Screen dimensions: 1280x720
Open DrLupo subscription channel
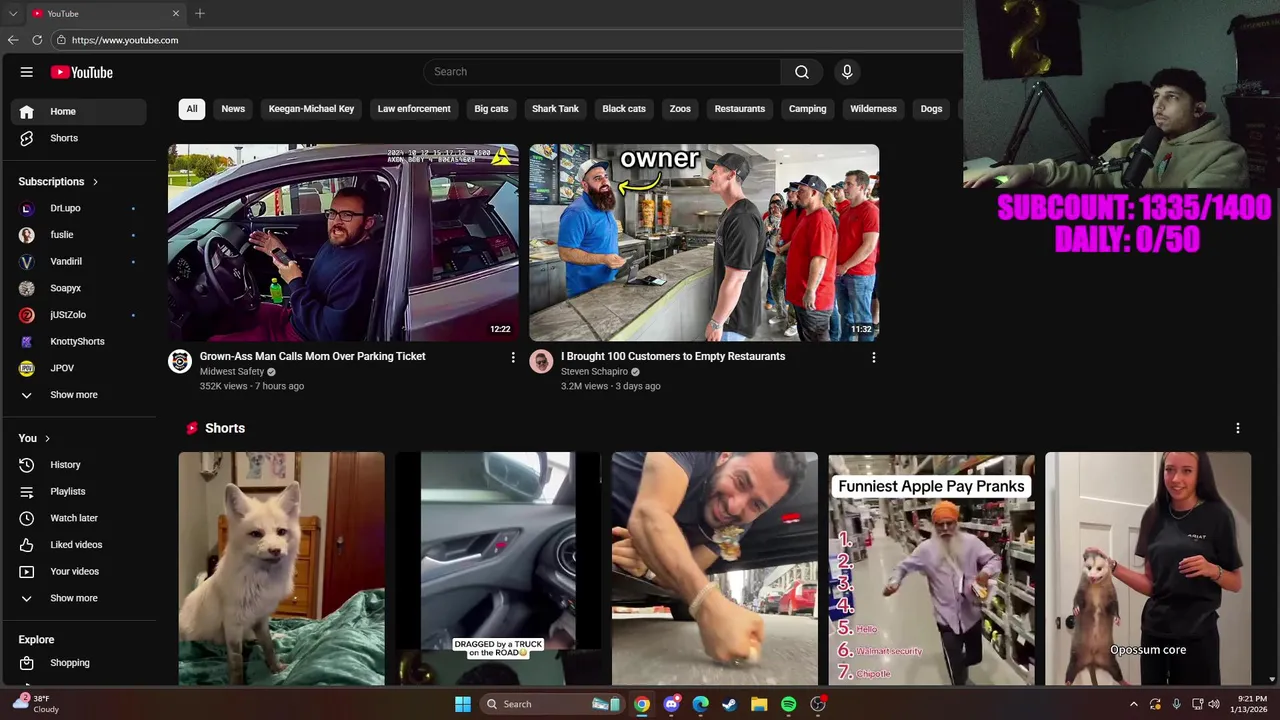coord(79,208)
